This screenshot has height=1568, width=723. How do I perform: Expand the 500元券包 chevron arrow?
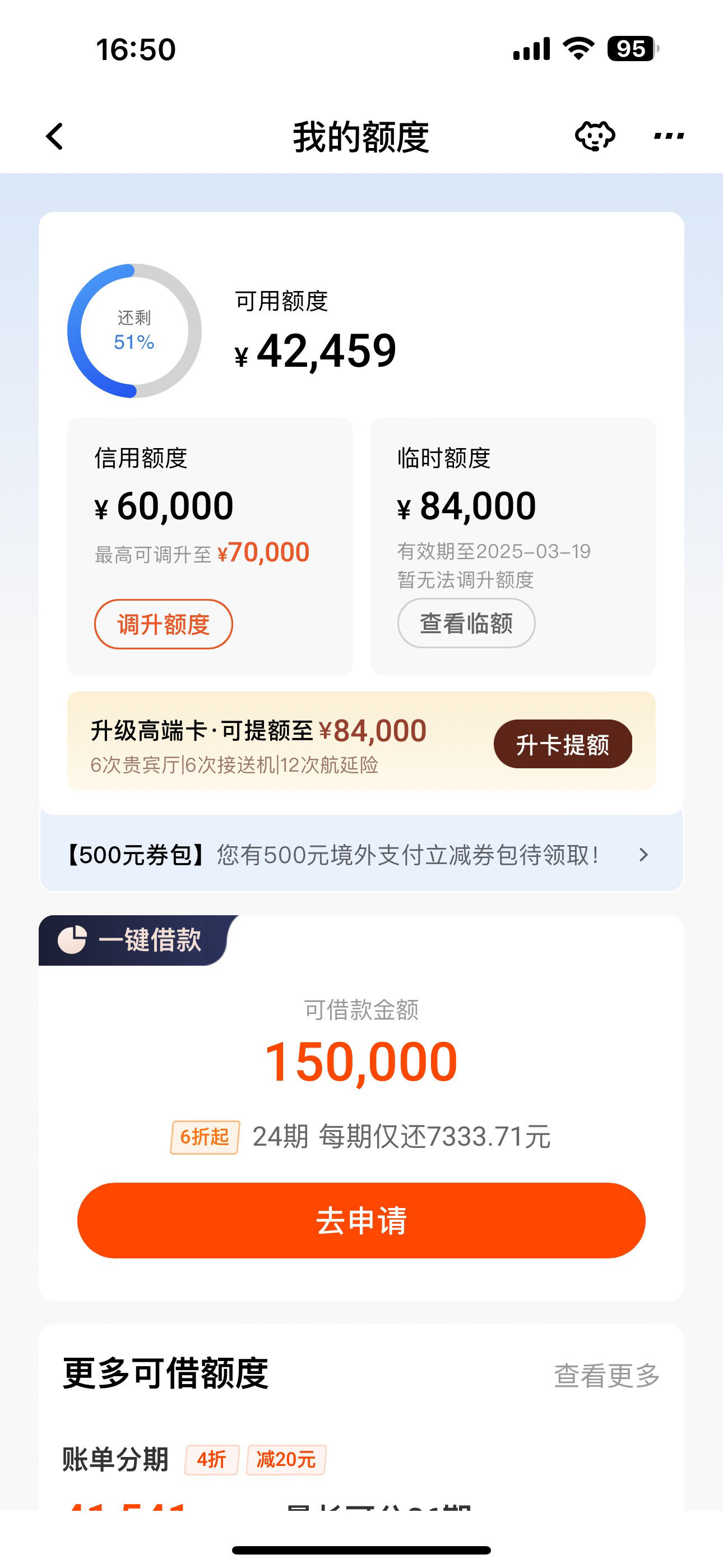tap(644, 855)
